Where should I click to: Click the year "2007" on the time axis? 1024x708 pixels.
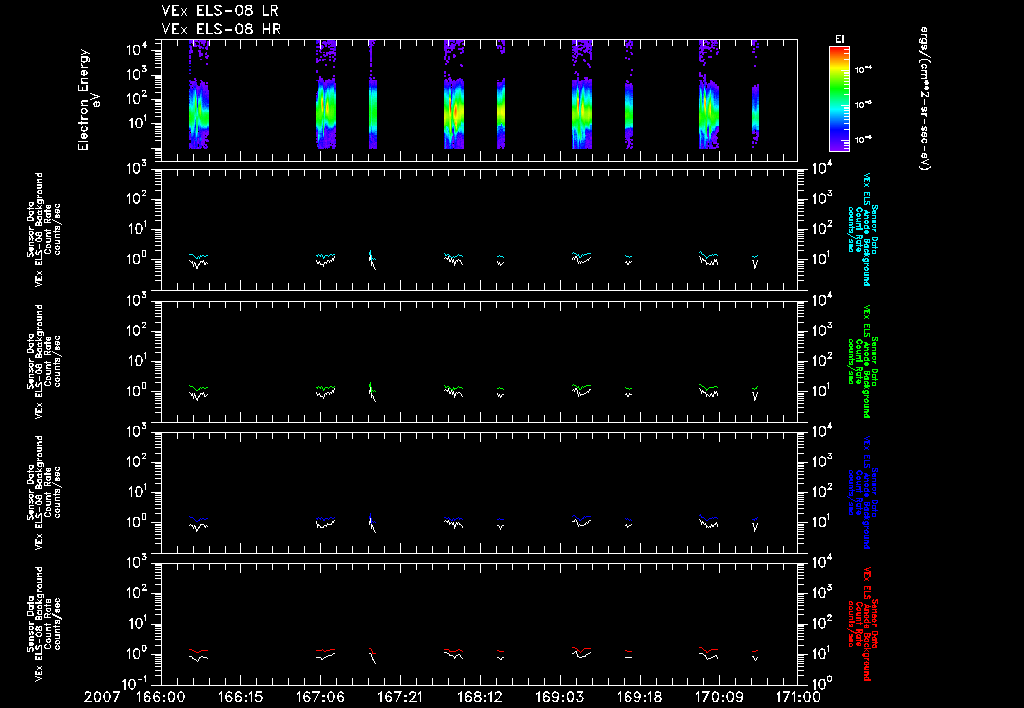[x=102, y=697]
